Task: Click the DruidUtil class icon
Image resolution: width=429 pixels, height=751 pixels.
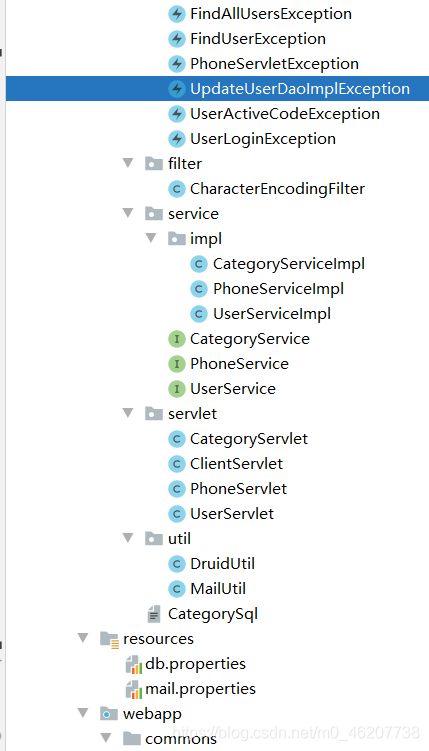Action: 177,564
